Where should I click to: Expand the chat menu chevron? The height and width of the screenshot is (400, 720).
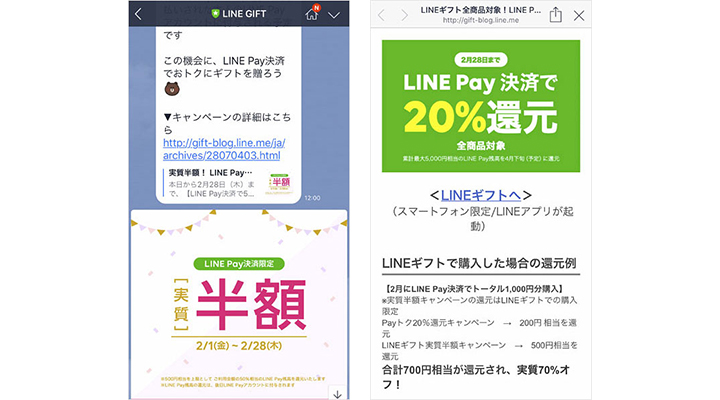click(x=334, y=15)
